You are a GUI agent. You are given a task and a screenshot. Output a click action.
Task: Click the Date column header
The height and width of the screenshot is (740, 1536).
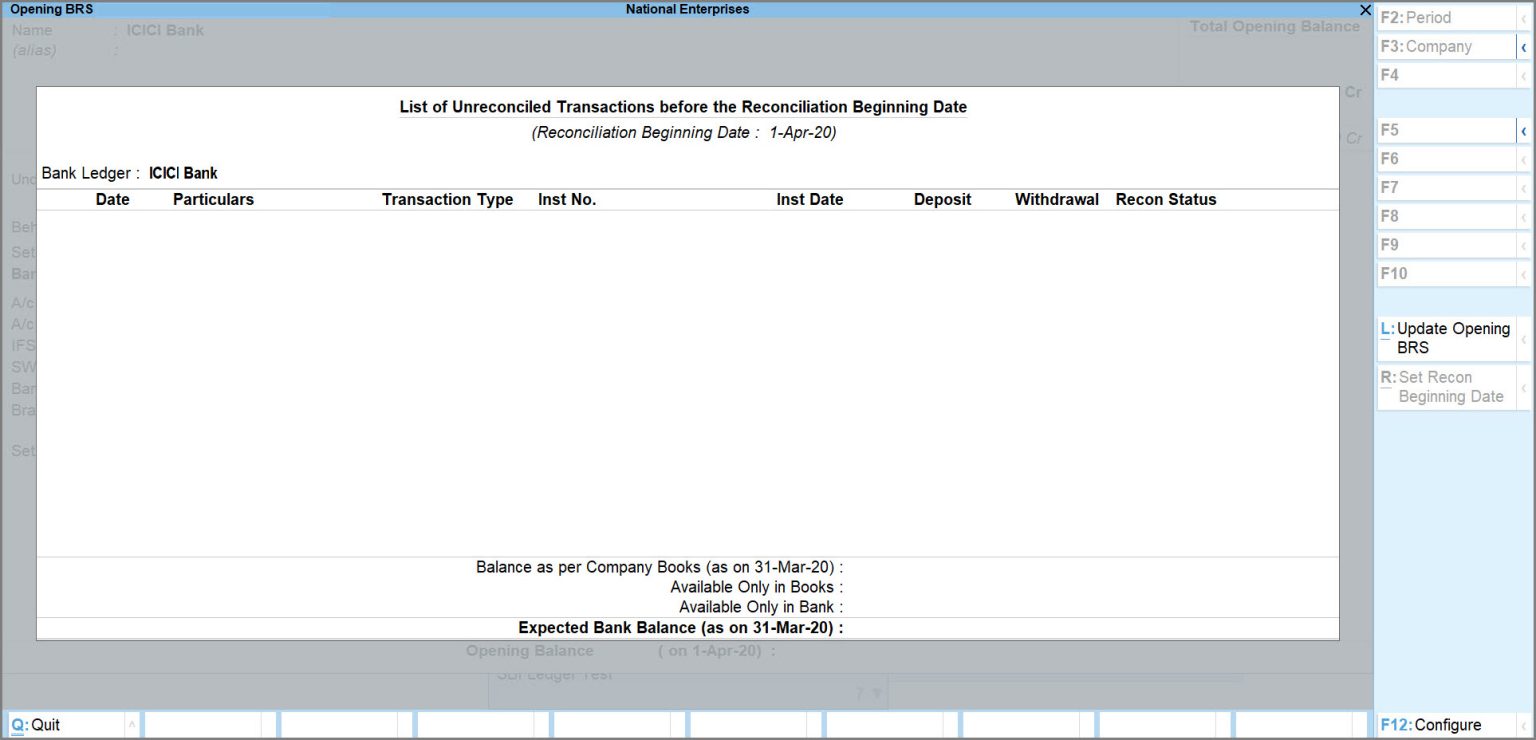tap(112, 200)
